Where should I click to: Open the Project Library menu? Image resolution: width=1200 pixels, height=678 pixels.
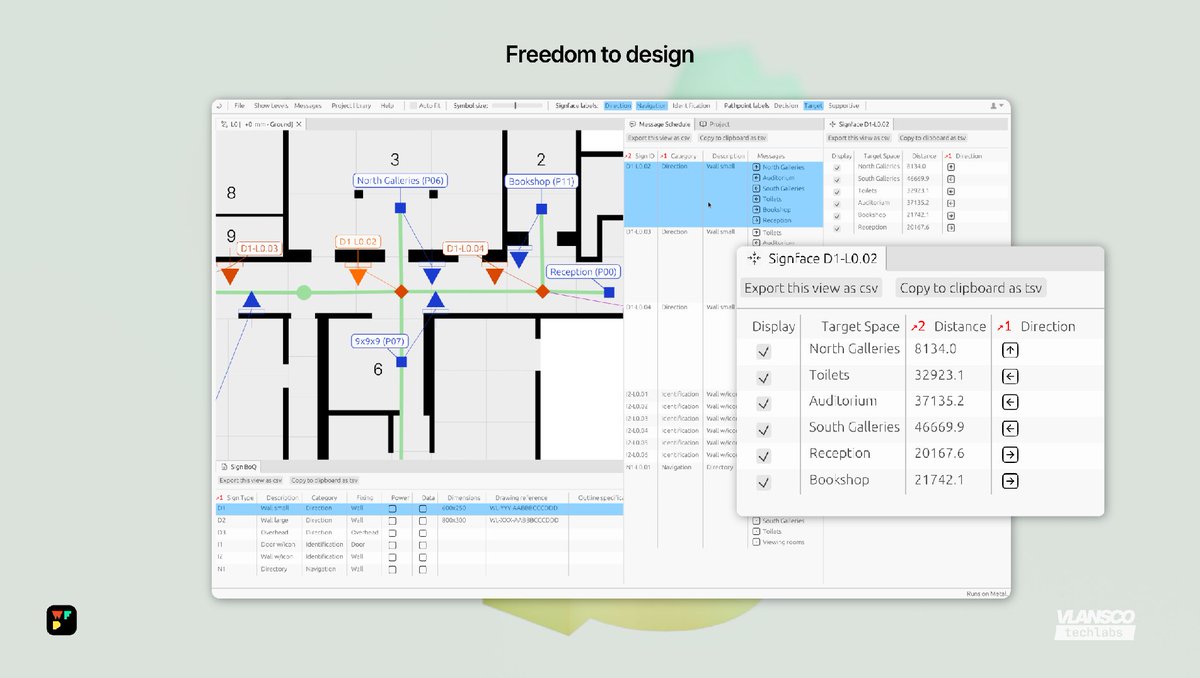(351, 105)
